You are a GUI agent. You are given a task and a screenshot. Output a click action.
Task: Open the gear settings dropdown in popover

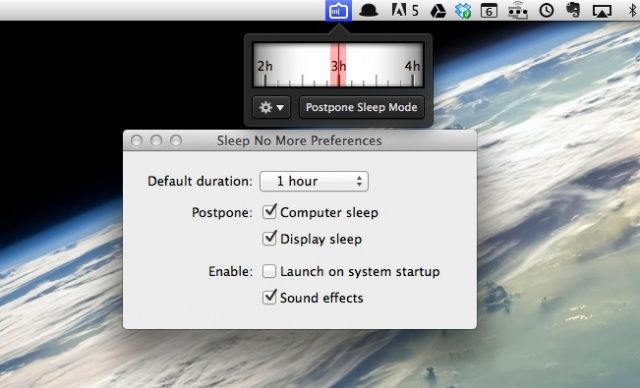pyautogui.click(x=271, y=107)
